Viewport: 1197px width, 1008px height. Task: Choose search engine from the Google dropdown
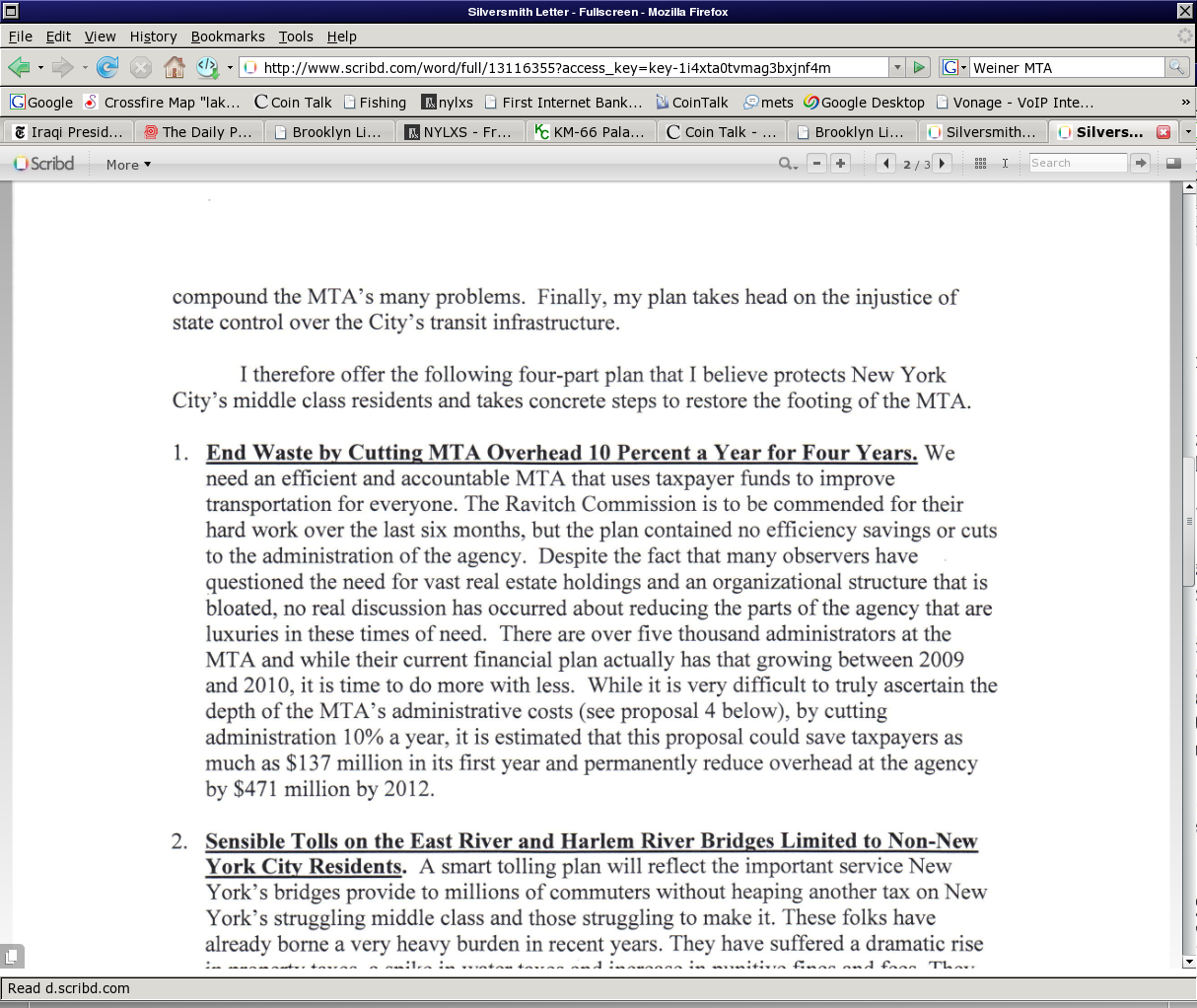coord(954,67)
